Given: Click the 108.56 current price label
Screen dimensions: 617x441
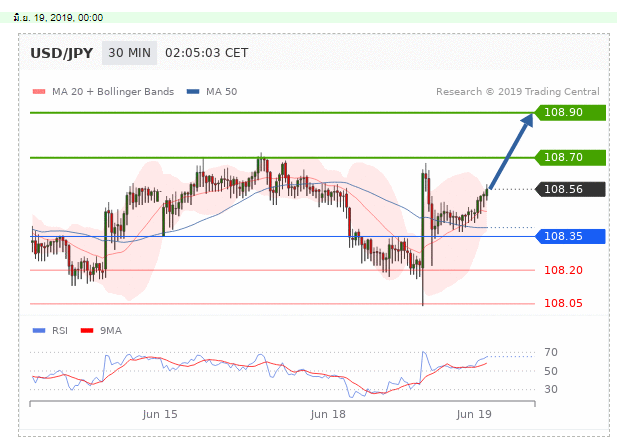Looking at the screenshot, I should click(x=570, y=189).
